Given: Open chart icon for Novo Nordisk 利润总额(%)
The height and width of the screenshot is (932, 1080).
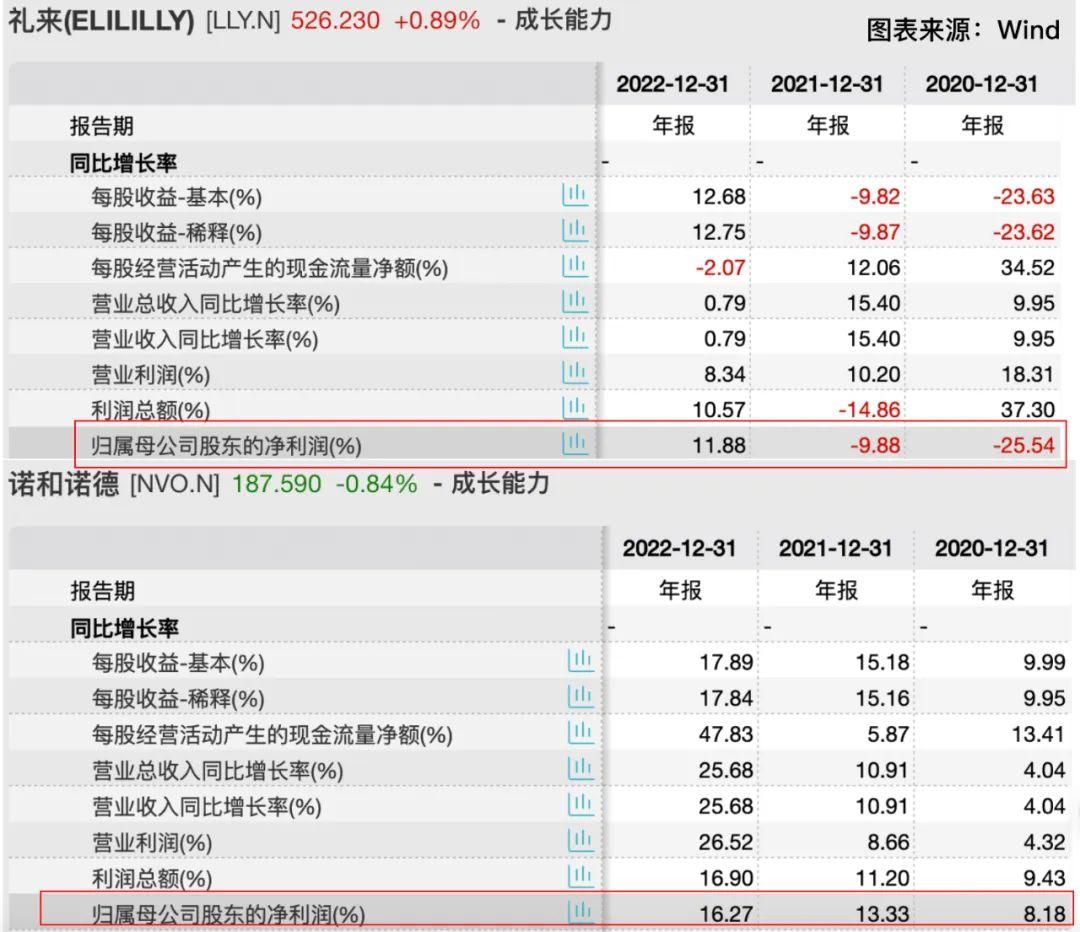Looking at the screenshot, I should pos(580,876).
